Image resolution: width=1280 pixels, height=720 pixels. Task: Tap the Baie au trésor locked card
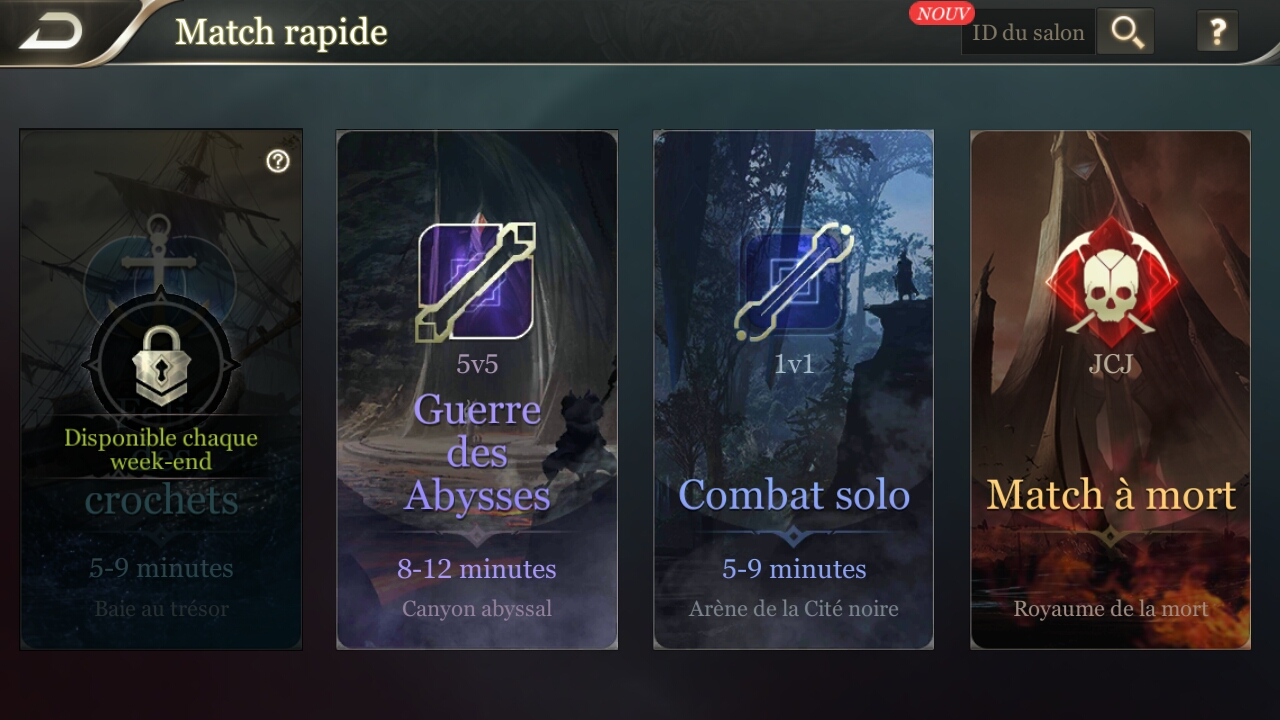[161, 390]
